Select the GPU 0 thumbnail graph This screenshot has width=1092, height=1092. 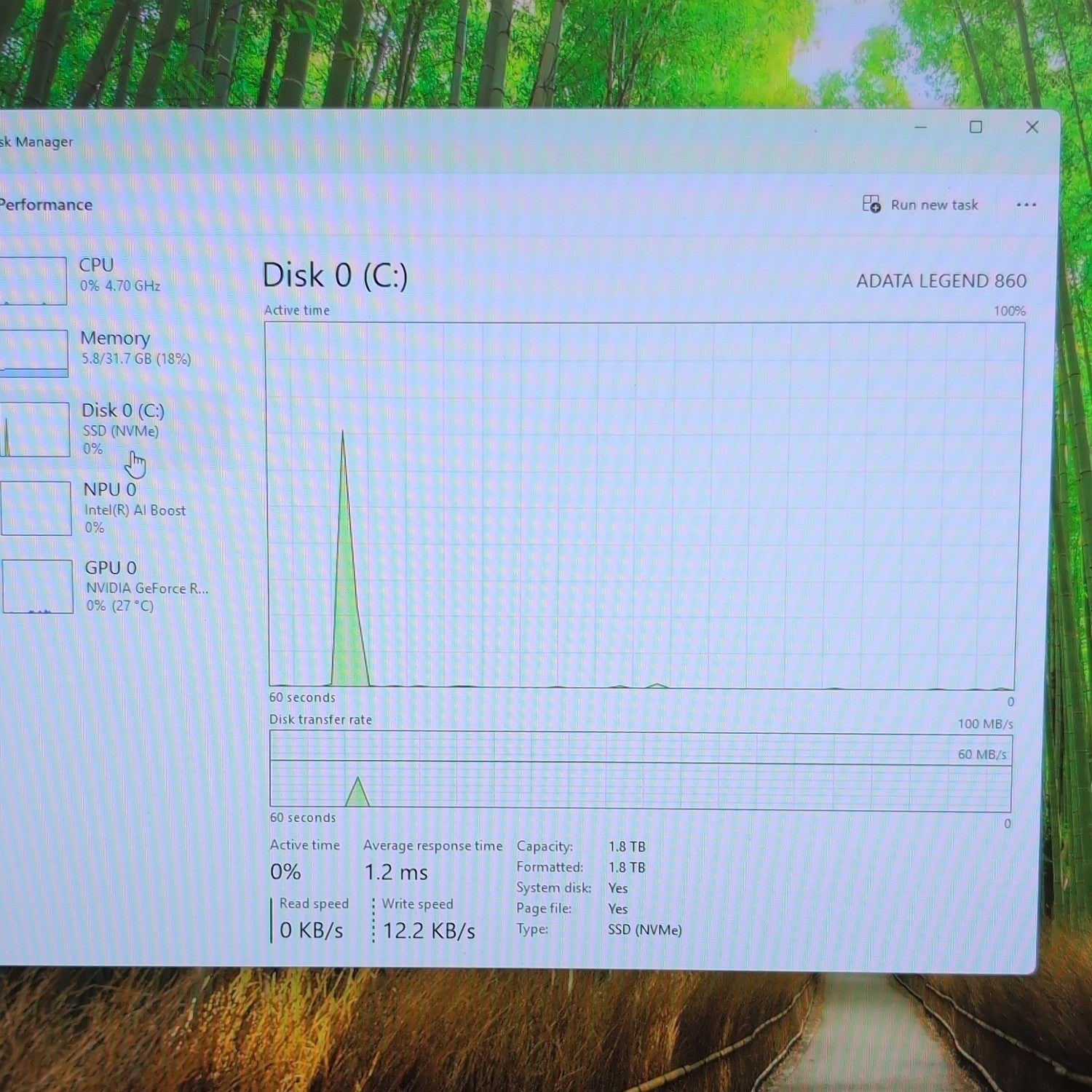point(37,587)
